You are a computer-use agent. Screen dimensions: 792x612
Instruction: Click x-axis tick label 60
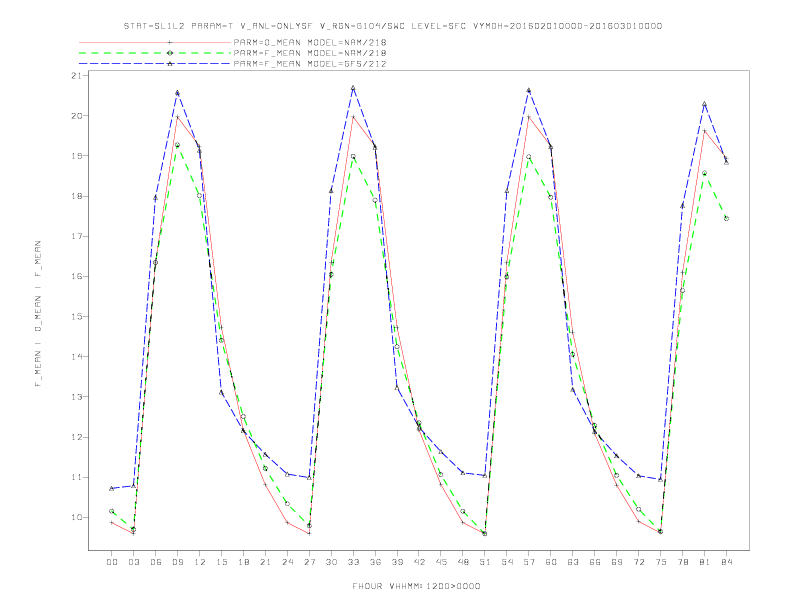click(x=551, y=562)
